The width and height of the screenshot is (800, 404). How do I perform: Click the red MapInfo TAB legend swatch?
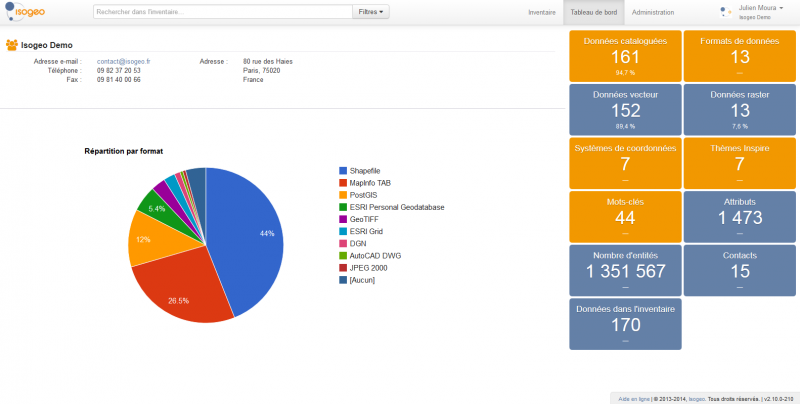click(343, 183)
